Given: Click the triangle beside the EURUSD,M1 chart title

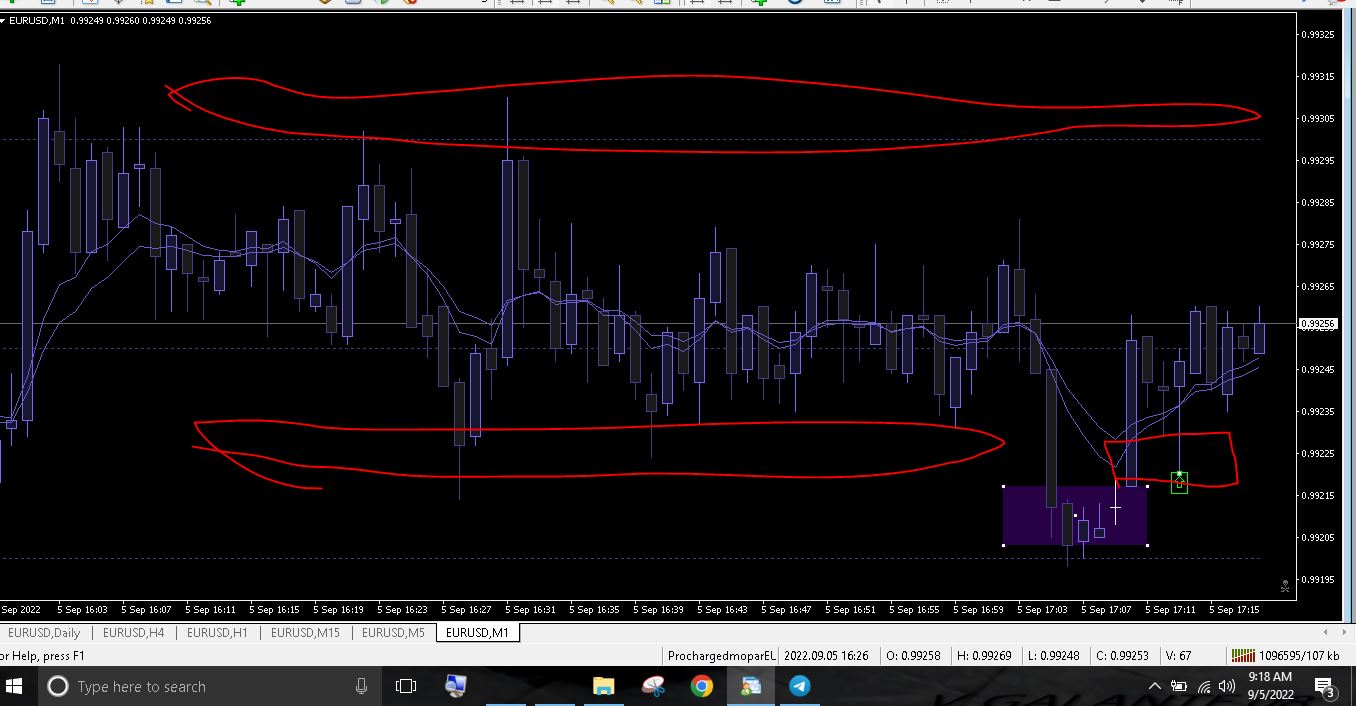Looking at the screenshot, I should (x=4, y=20).
